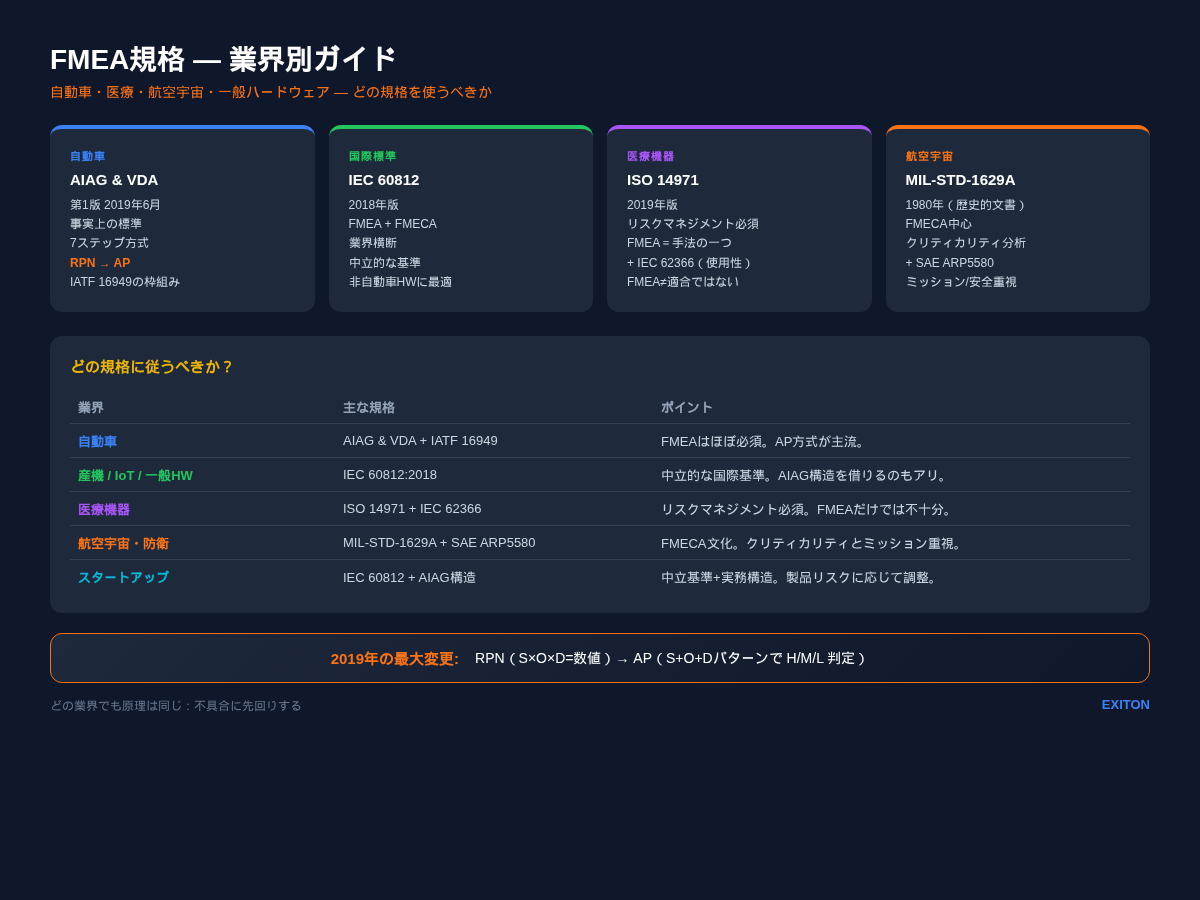Click the 主な規格 column header
Viewport: 1200px width, 900px height.
(369, 407)
